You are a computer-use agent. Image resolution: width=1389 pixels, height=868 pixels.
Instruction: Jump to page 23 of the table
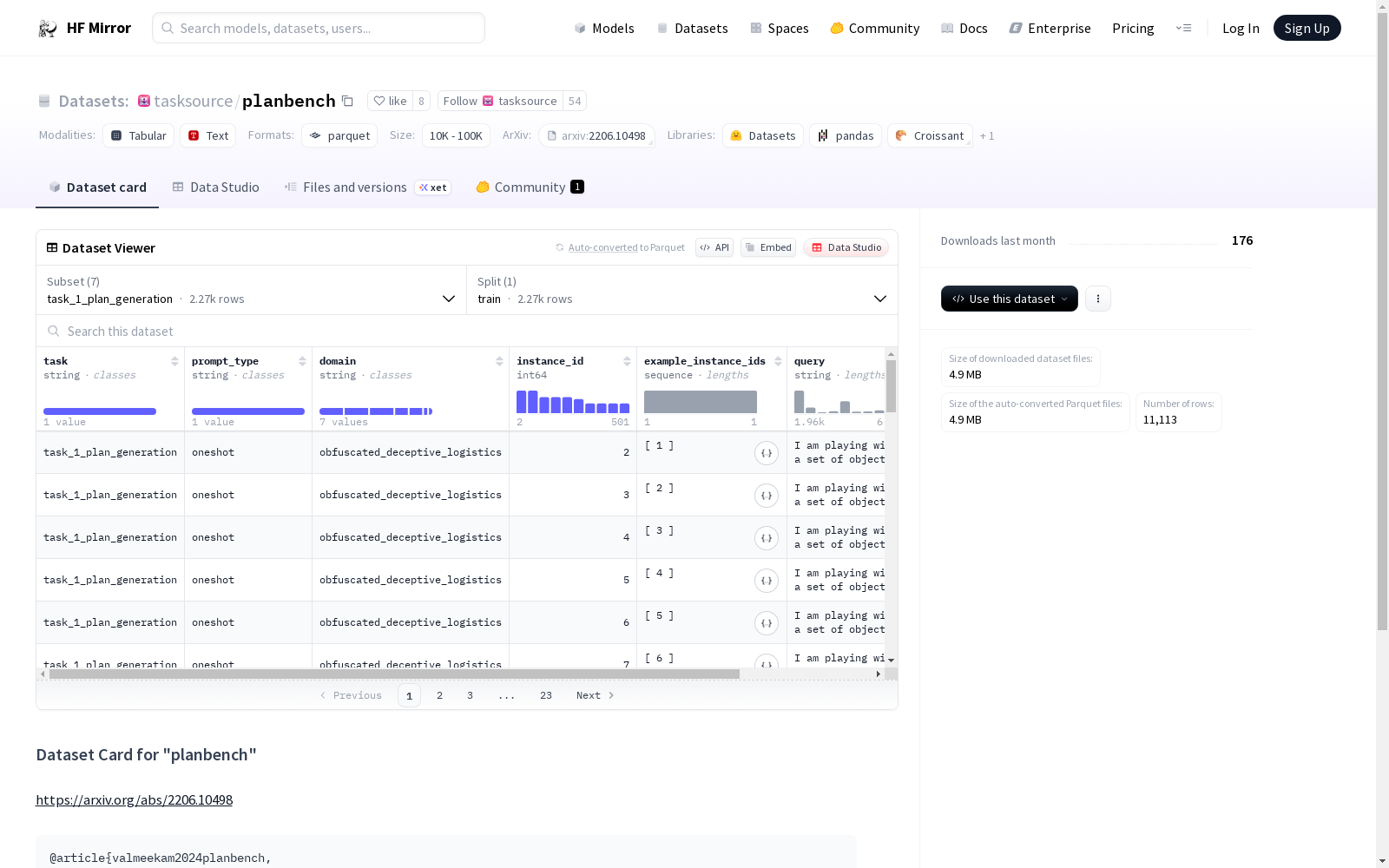point(546,695)
